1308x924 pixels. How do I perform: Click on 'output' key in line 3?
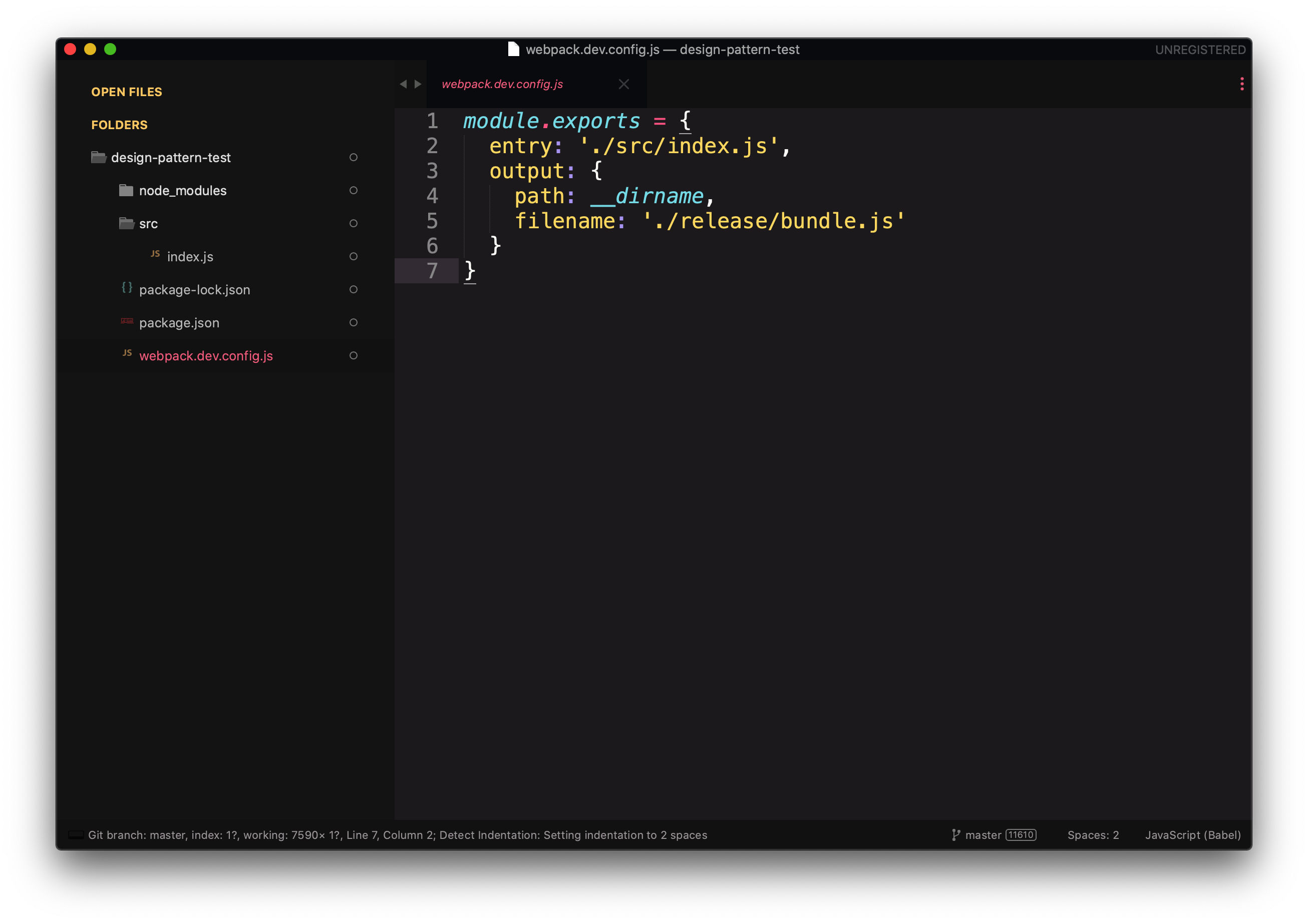coord(526,171)
